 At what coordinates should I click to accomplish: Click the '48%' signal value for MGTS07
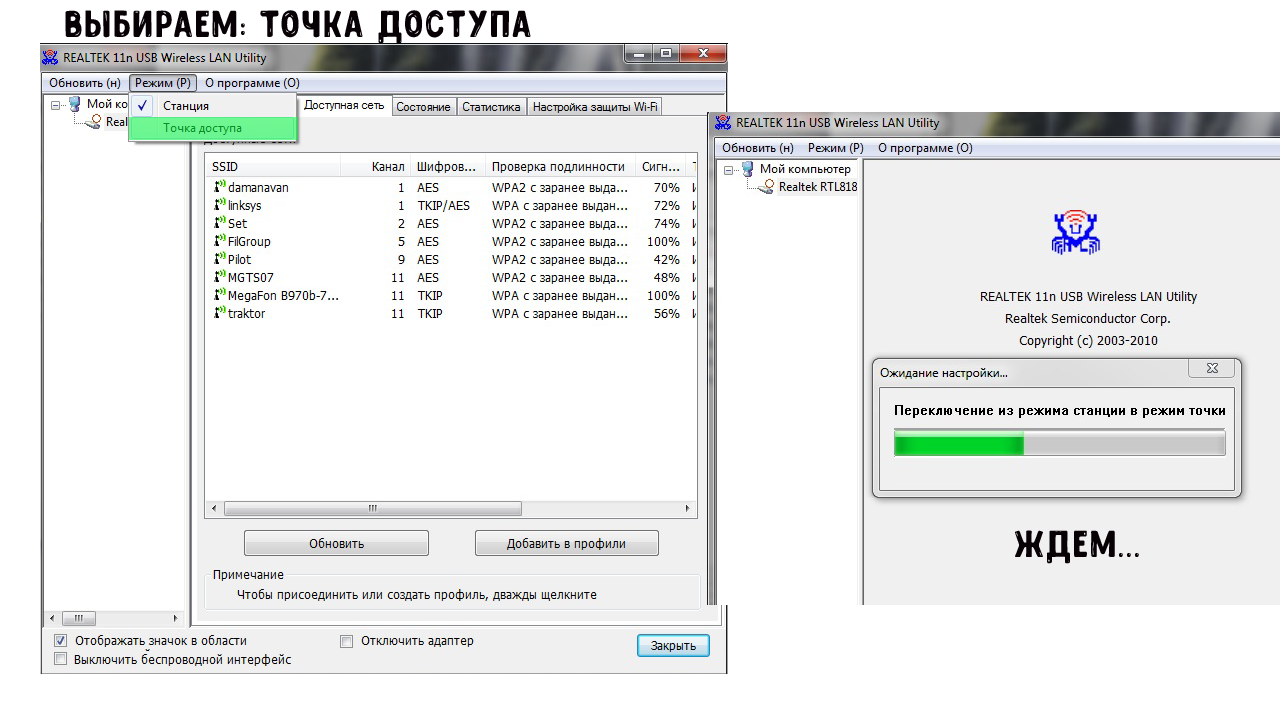coord(667,277)
